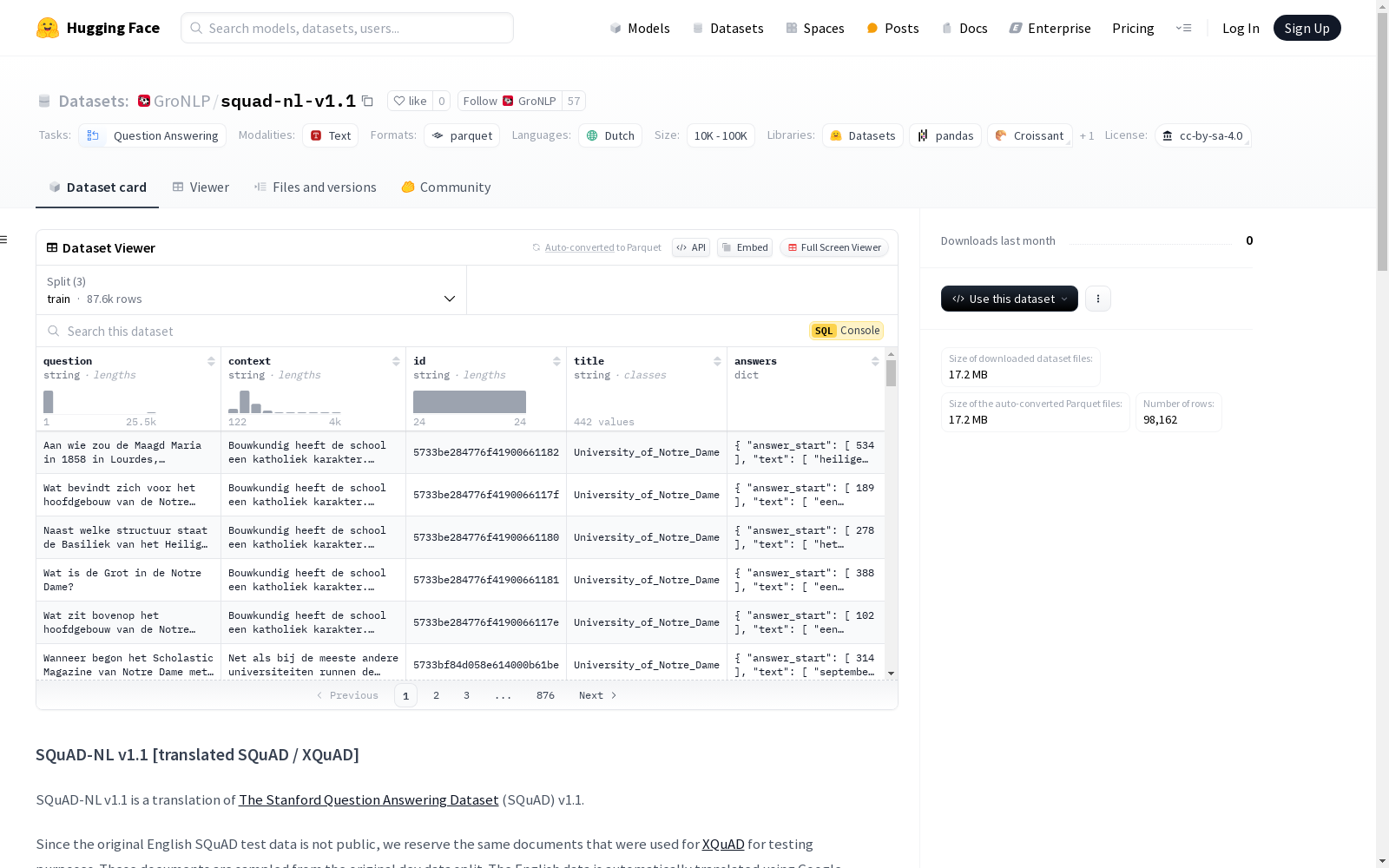Open the API button in Dataset Viewer
The height and width of the screenshot is (868, 1389).
[x=691, y=247]
